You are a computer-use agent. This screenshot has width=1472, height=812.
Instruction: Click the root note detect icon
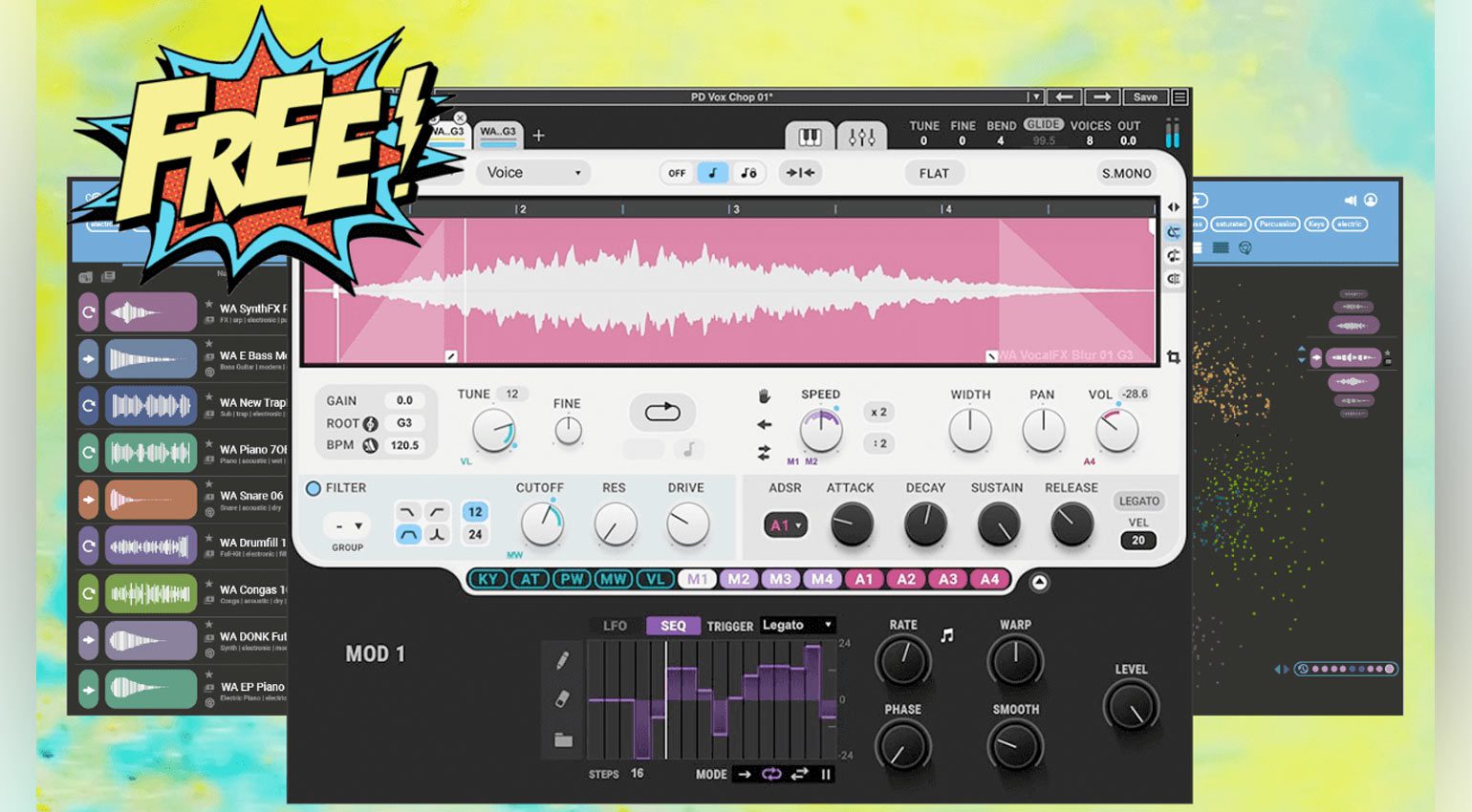[x=371, y=423]
